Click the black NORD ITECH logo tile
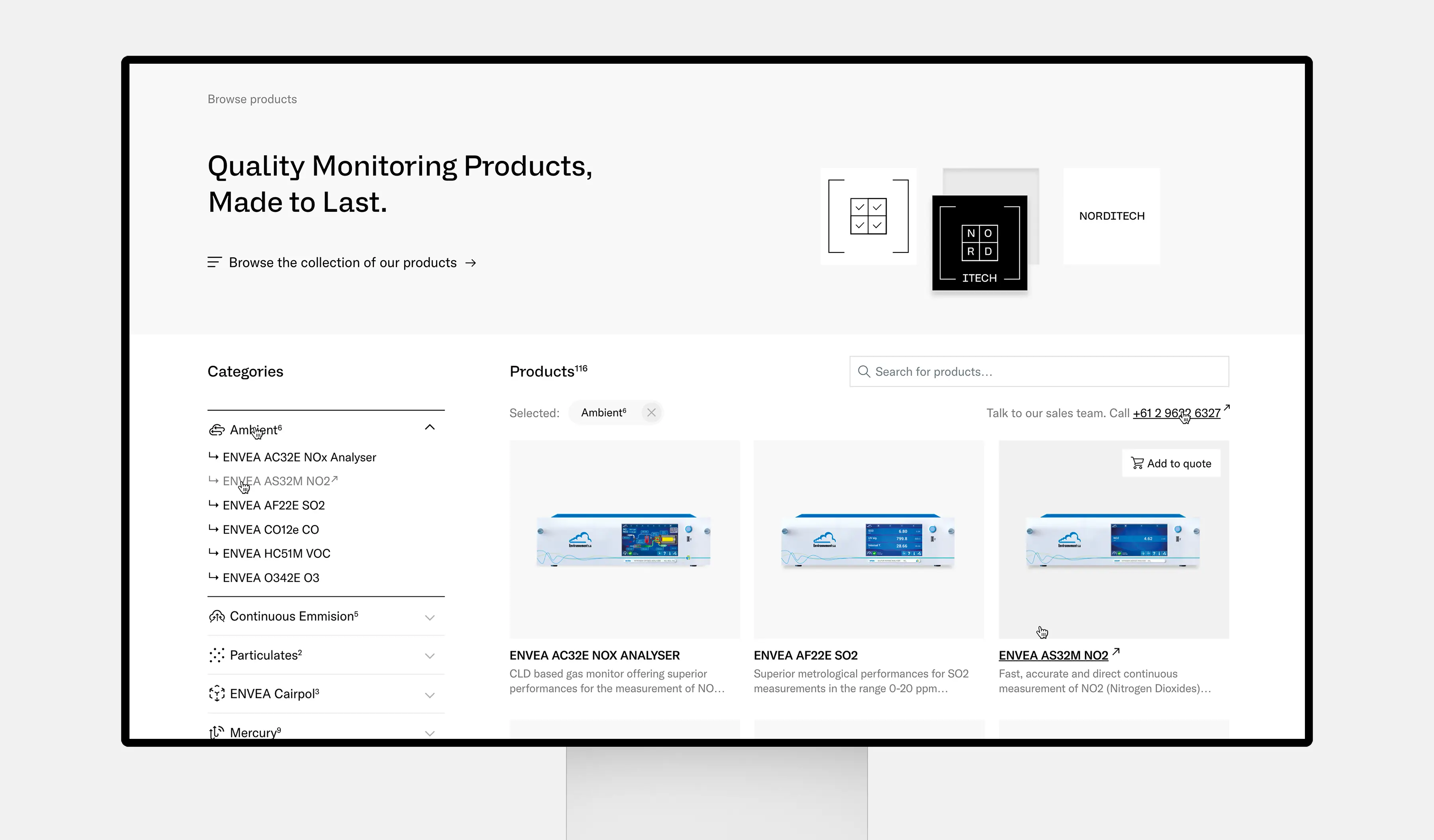The image size is (1434, 840). coord(980,243)
